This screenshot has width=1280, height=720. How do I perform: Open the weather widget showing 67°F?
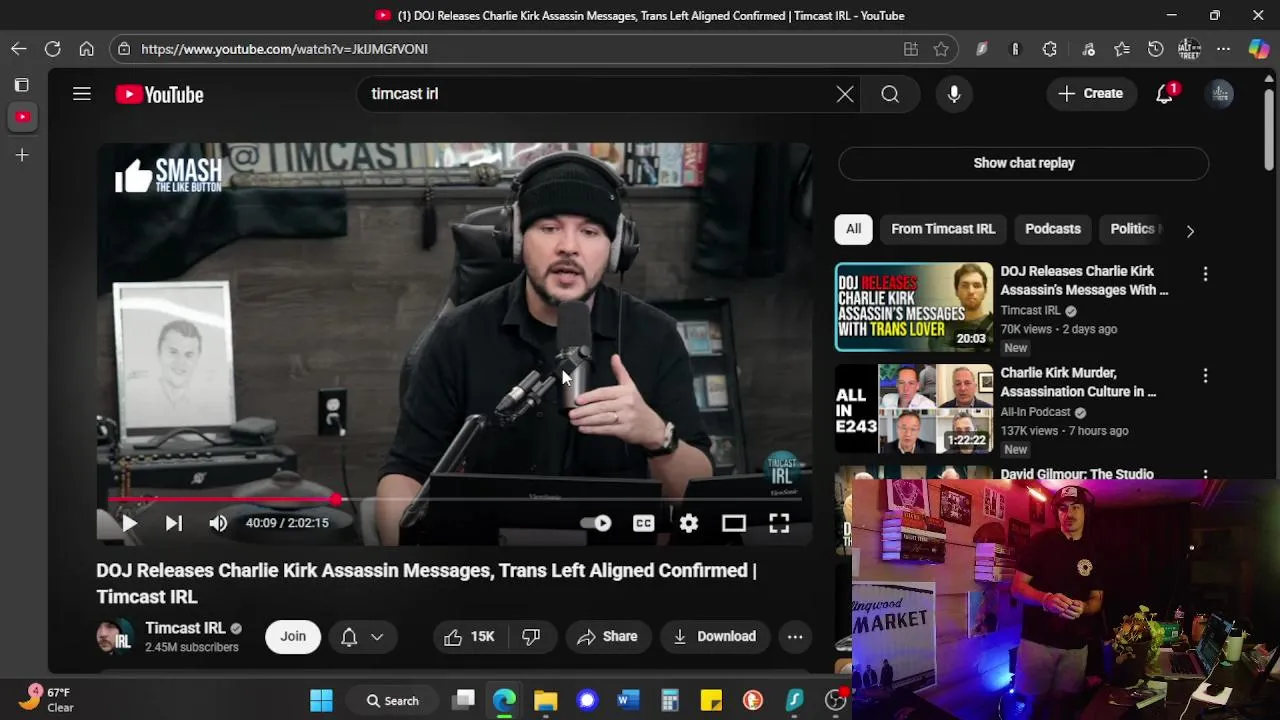(x=47, y=699)
